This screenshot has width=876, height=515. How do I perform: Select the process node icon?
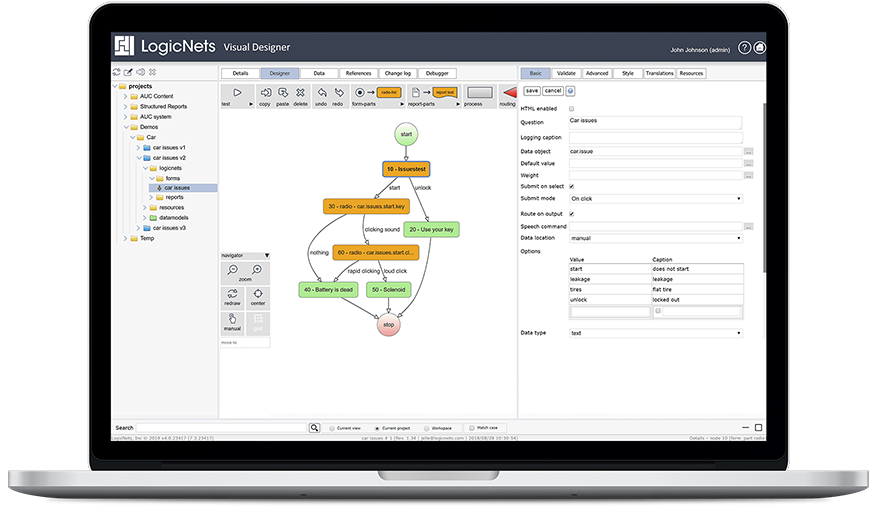(479, 92)
